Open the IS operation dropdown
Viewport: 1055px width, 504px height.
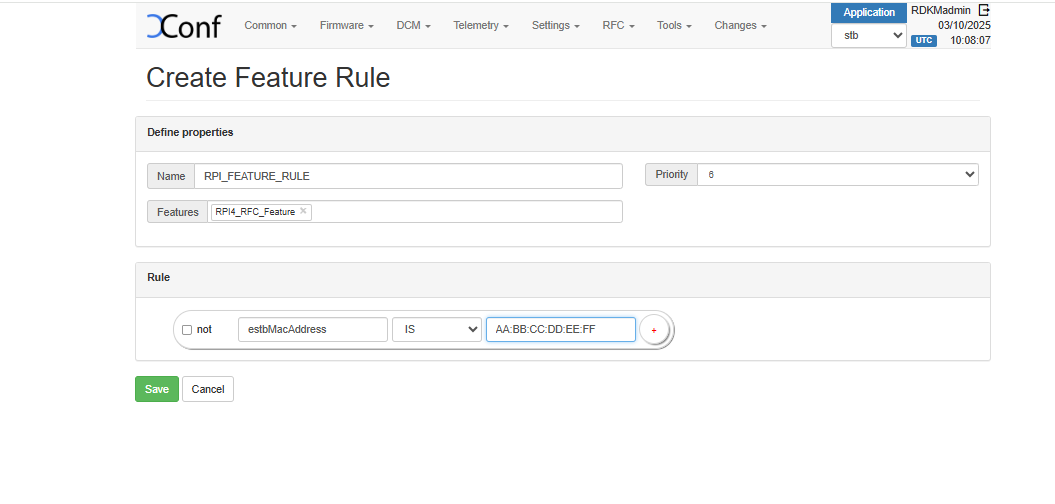coord(436,329)
